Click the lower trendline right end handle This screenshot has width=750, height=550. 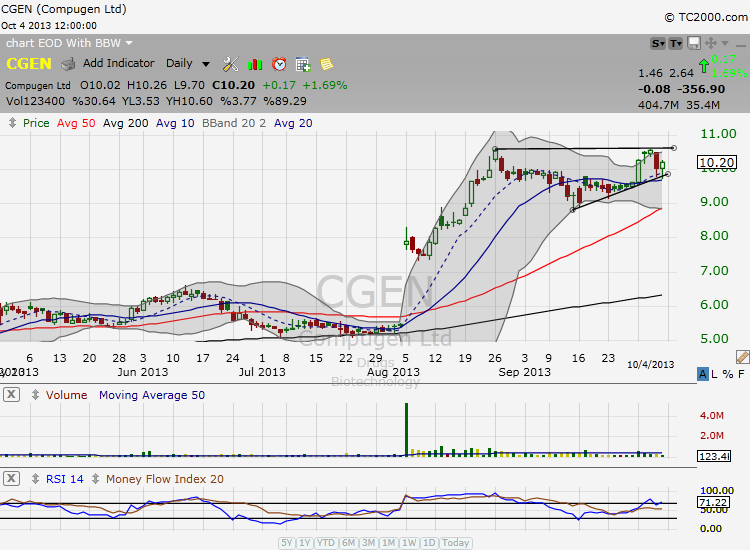(x=668, y=174)
